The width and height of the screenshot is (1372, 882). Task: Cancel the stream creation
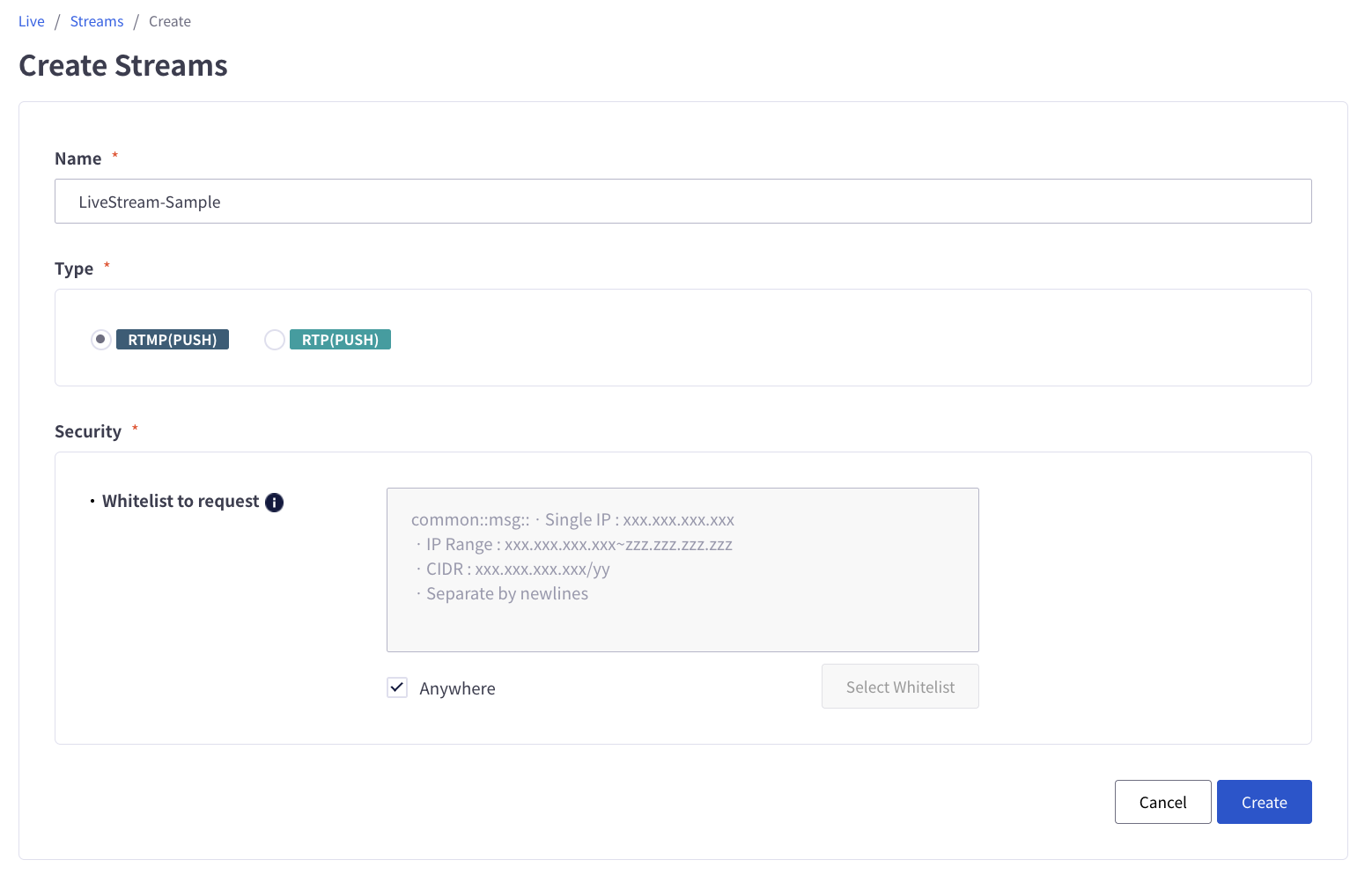pyautogui.click(x=1162, y=802)
